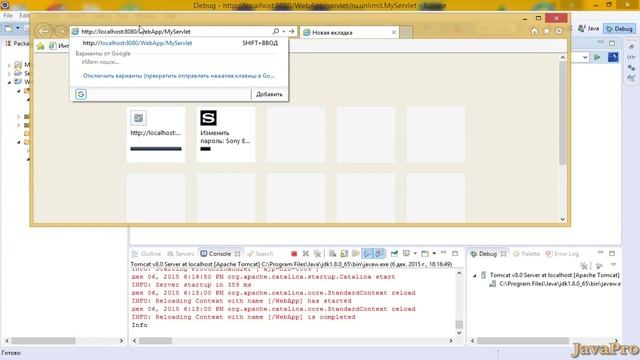Minimize the Debug view panel
The image size is (640, 360).
click(x=600, y=253)
